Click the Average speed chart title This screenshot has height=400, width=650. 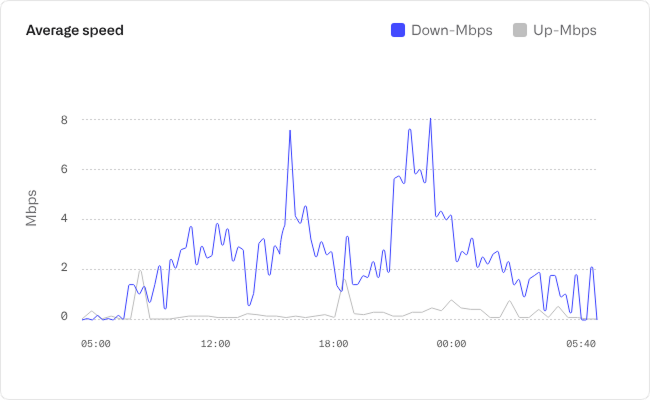pos(75,30)
